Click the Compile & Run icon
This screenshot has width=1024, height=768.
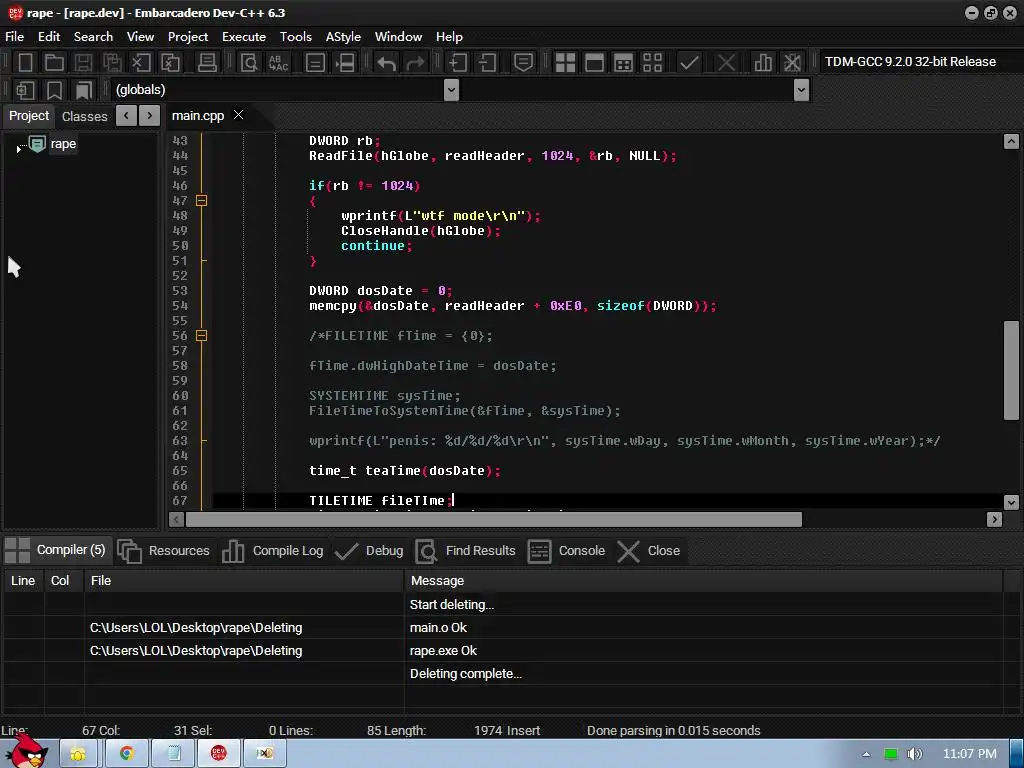tap(624, 63)
